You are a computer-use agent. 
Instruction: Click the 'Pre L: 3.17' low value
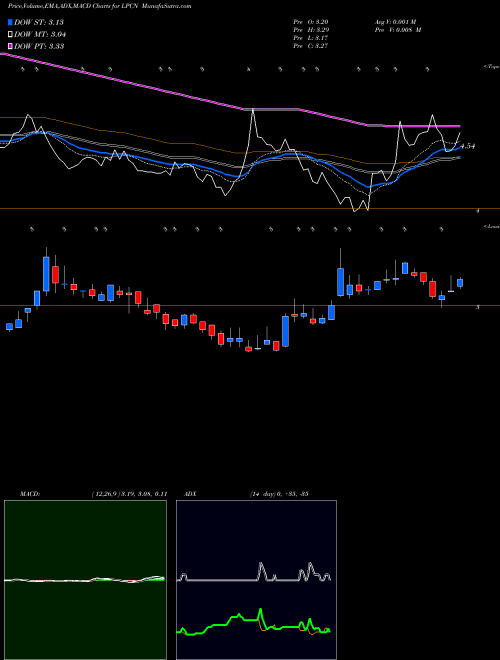[x=310, y=38]
